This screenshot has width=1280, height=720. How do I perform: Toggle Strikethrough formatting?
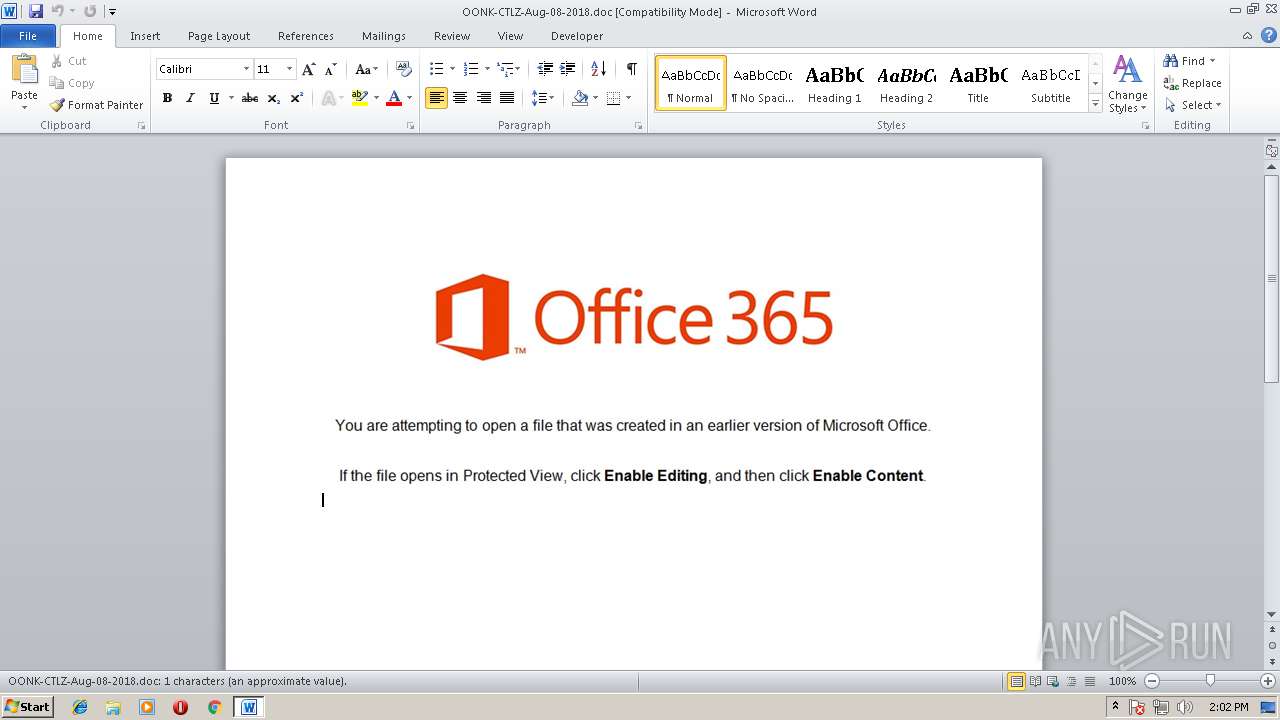tap(250, 98)
